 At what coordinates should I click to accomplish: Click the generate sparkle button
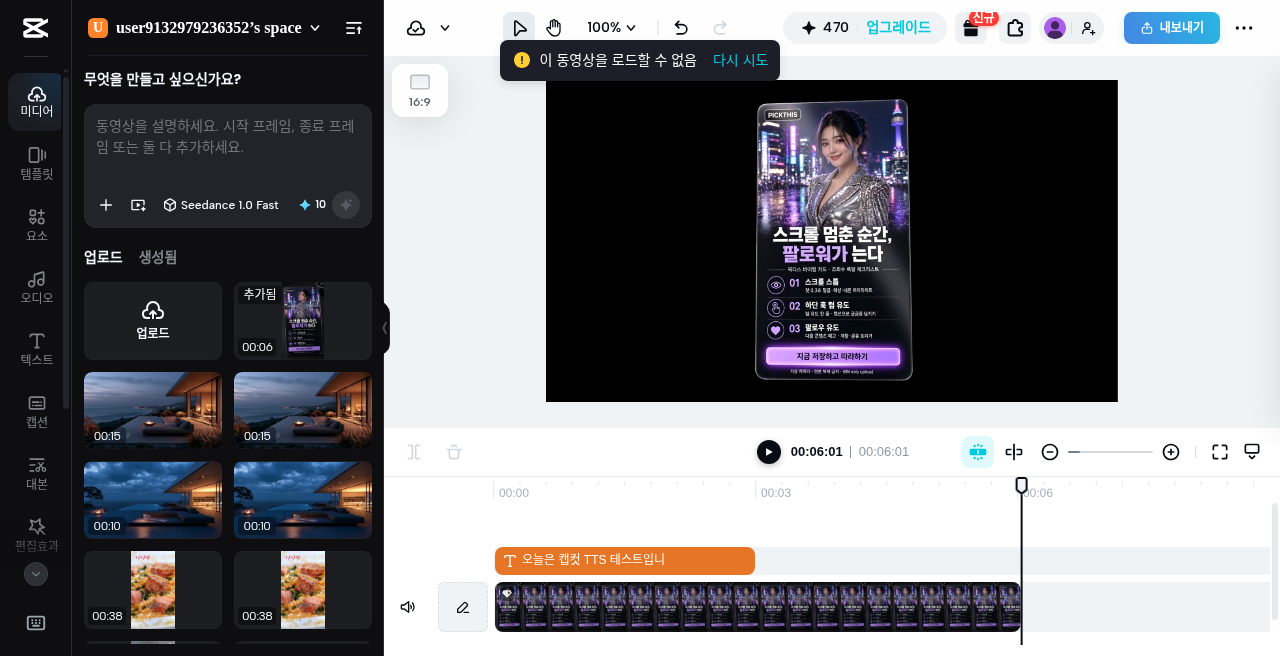tap(346, 205)
